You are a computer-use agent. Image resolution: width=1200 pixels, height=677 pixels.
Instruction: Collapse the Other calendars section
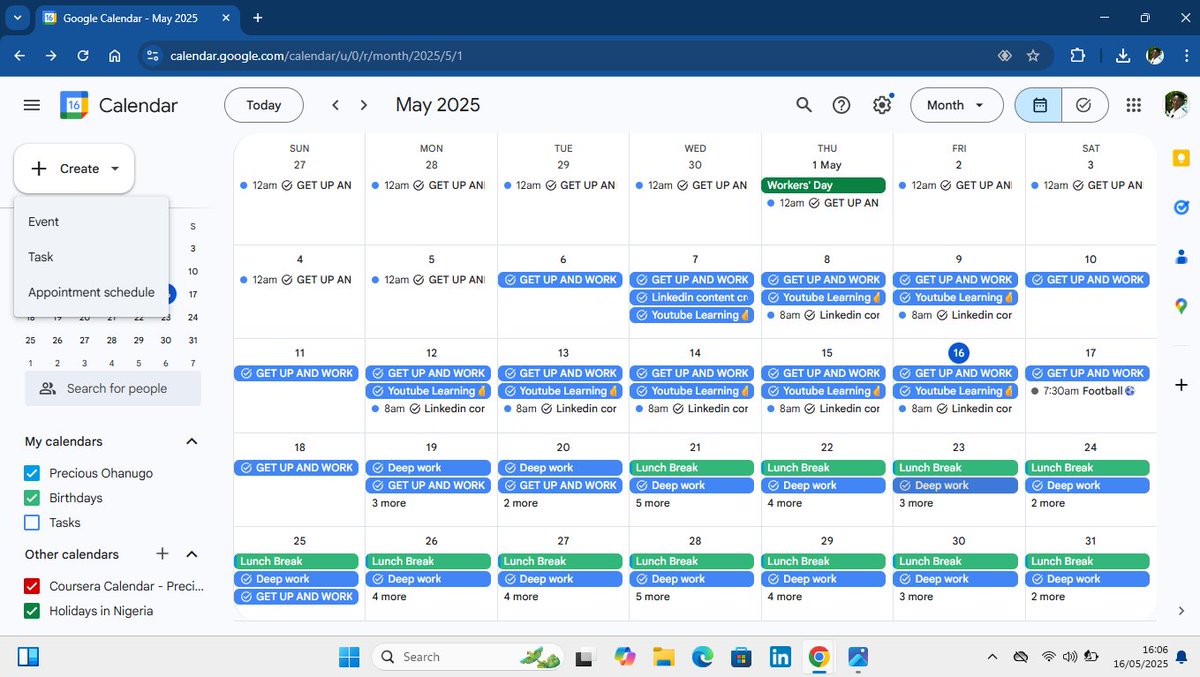[x=192, y=554]
